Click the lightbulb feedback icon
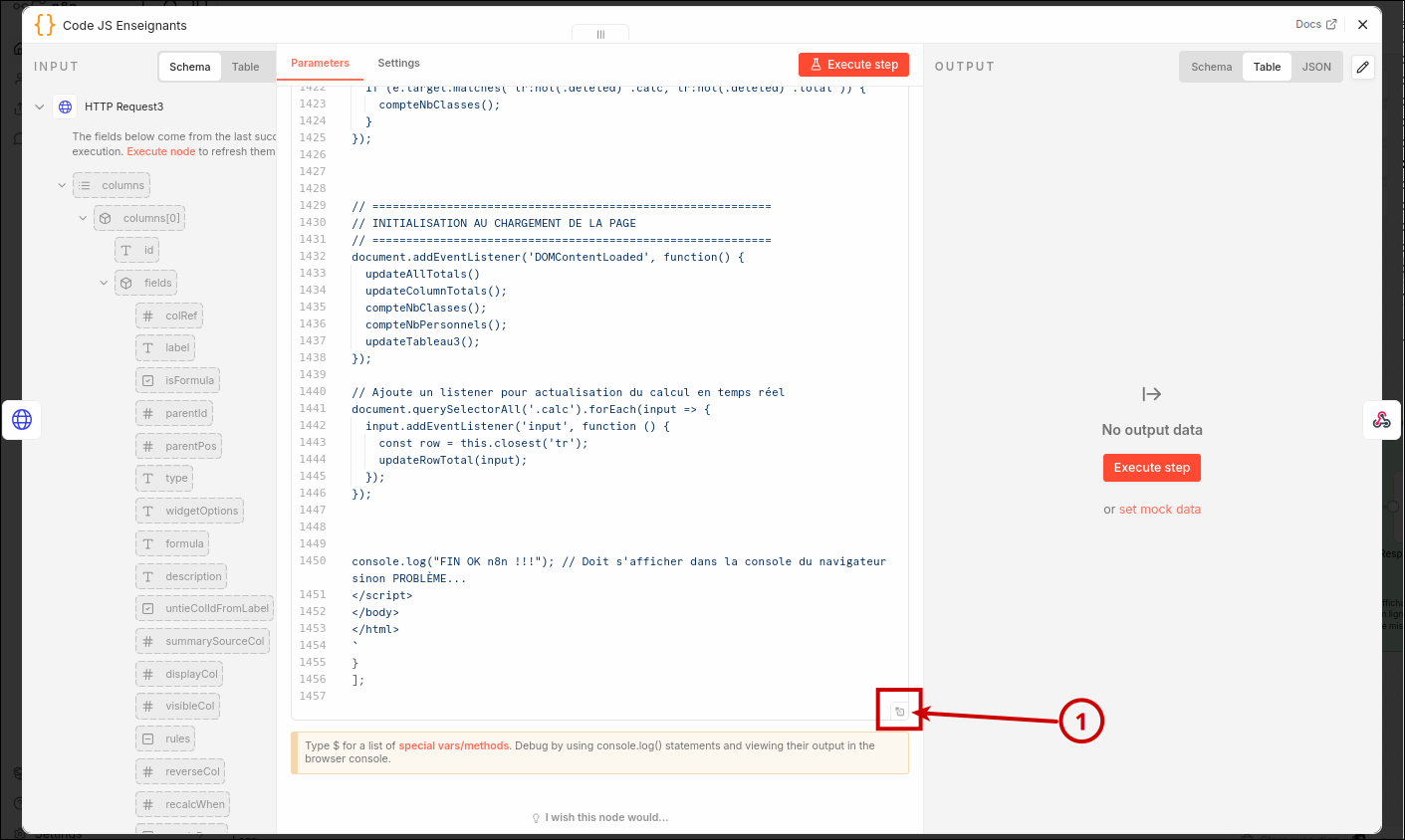Image resolution: width=1405 pixels, height=840 pixels. point(536,818)
